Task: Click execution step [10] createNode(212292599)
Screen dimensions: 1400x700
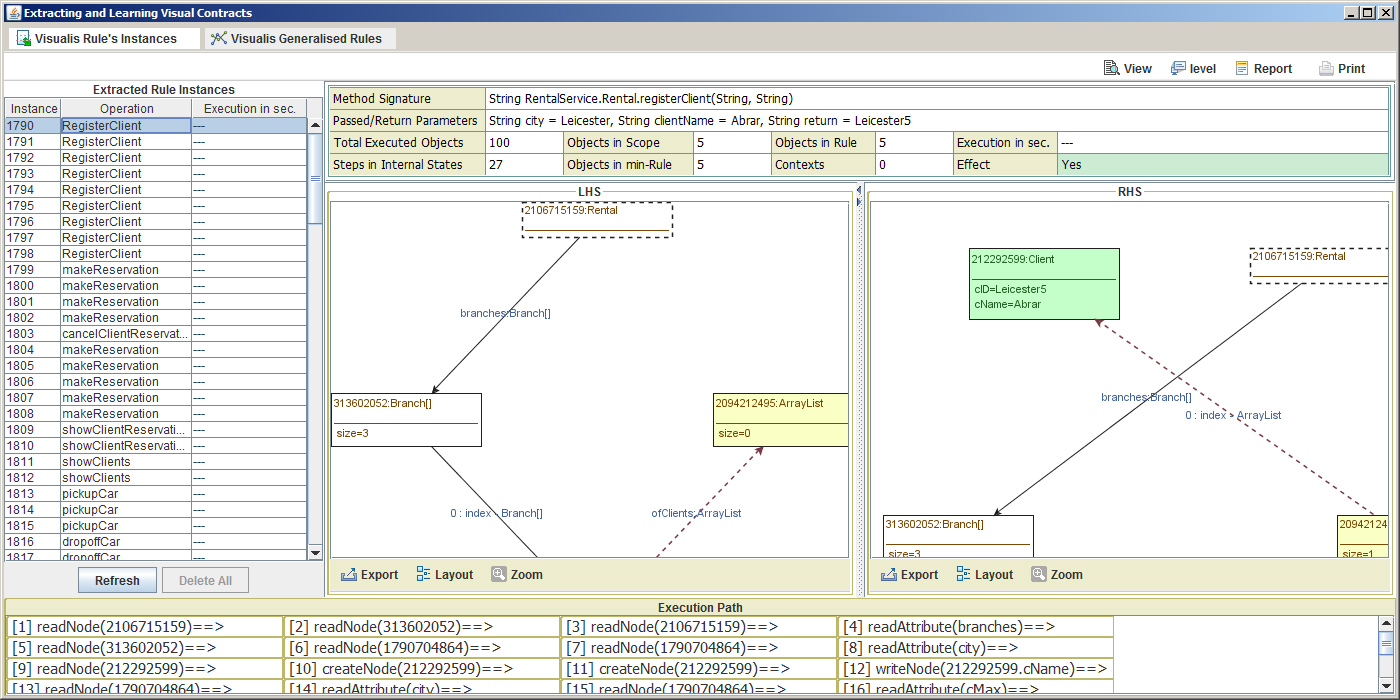Action: pyautogui.click(x=422, y=669)
